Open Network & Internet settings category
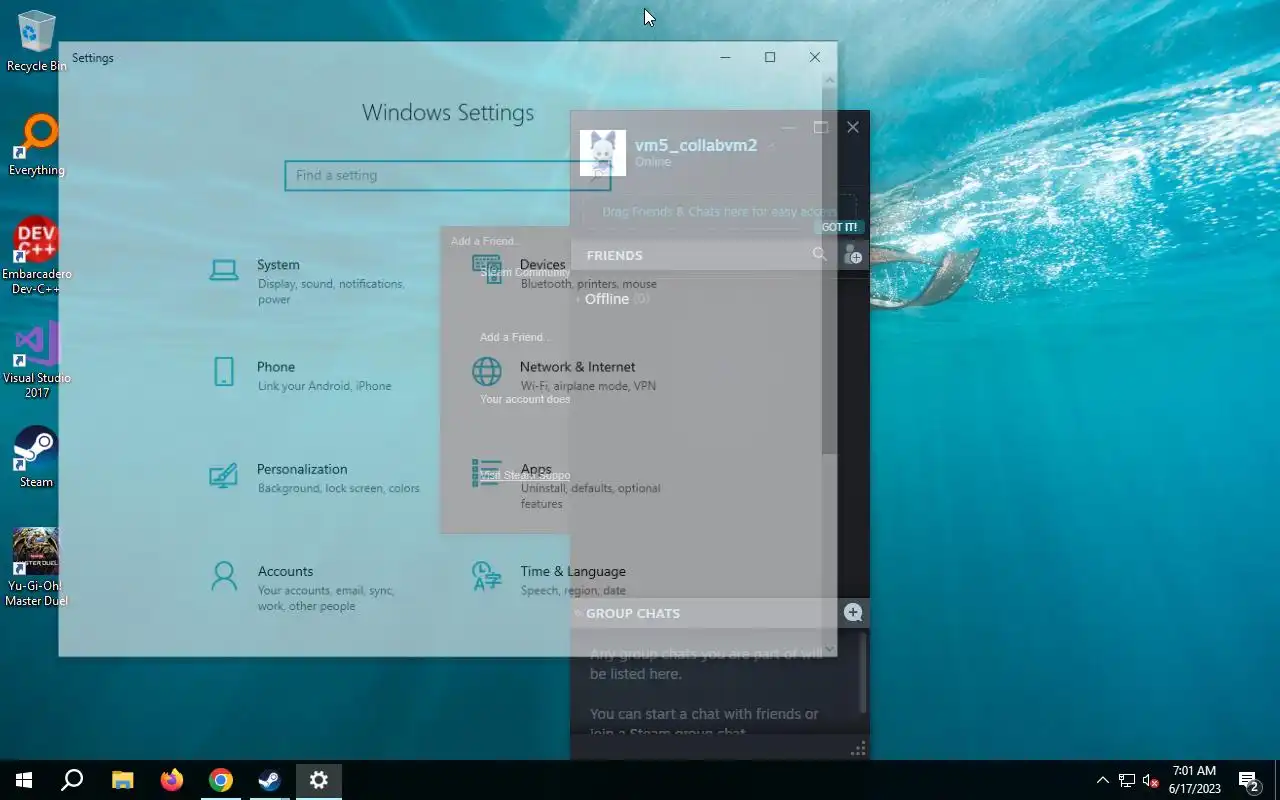1280x800 pixels. [x=564, y=375]
